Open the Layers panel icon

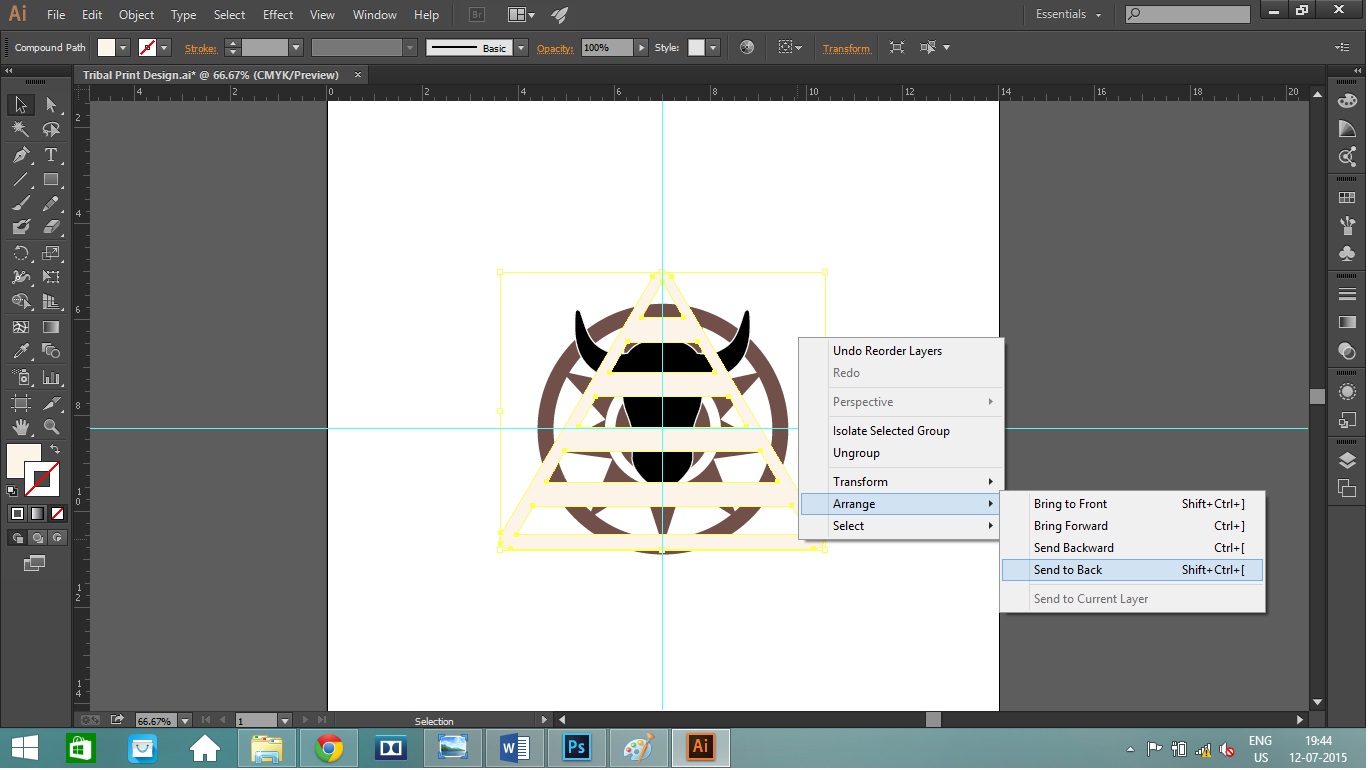tap(1347, 461)
